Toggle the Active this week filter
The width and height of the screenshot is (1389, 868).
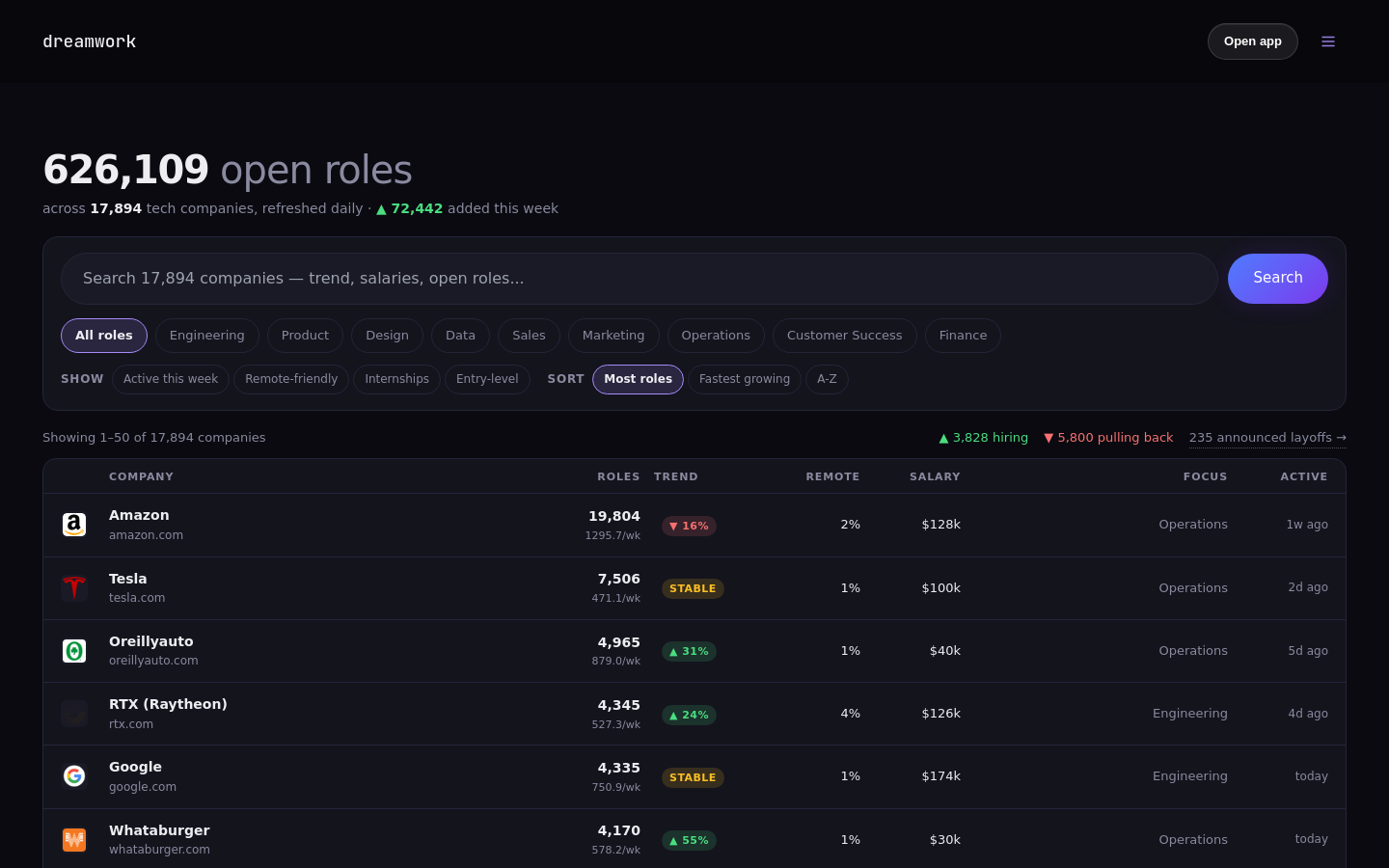(171, 379)
